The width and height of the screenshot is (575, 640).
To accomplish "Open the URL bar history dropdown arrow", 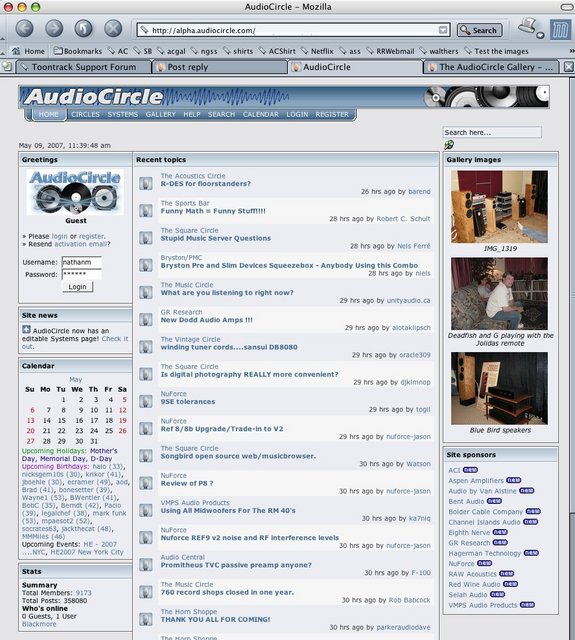I will (x=443, y=30).
